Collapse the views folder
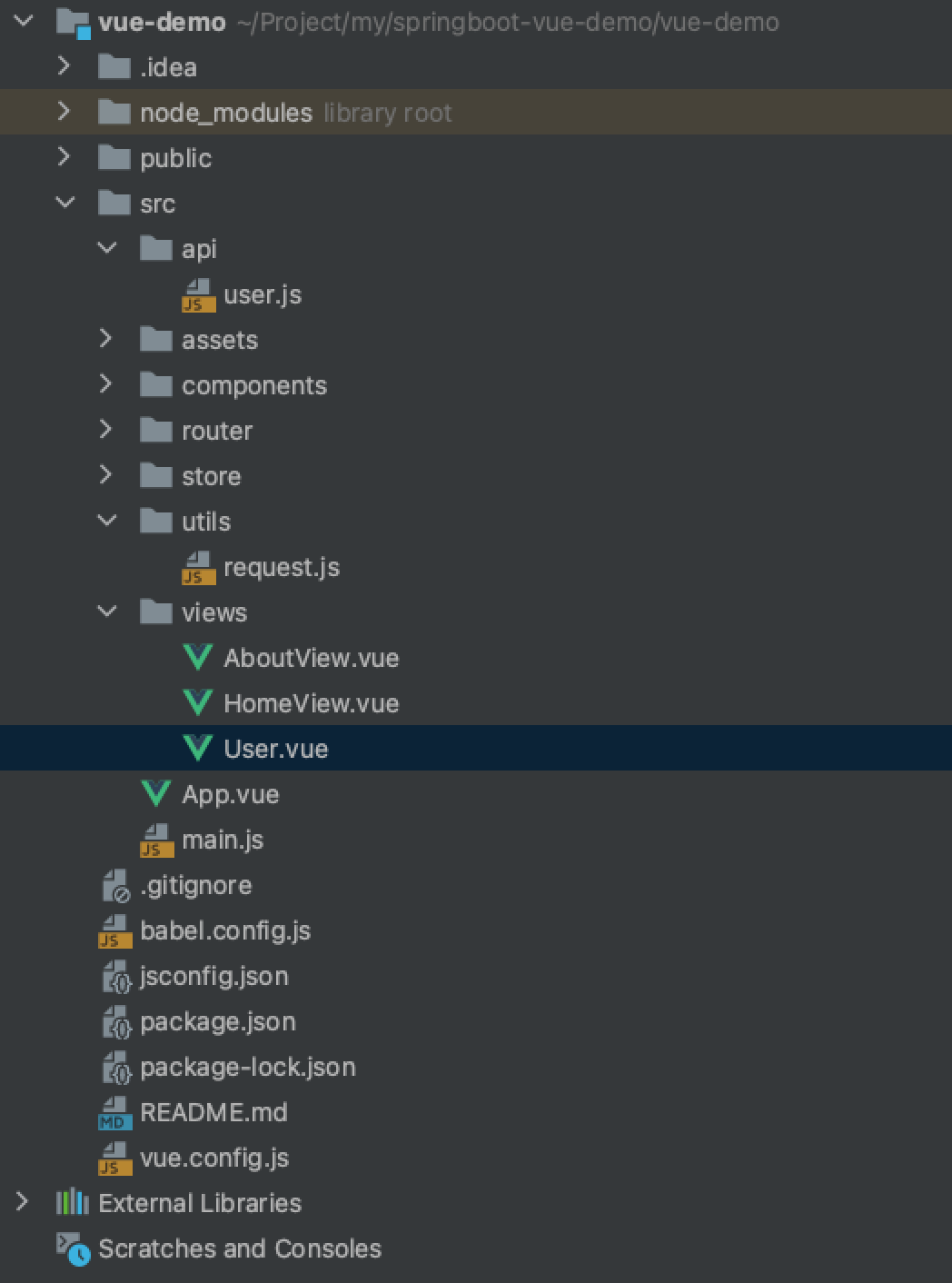 (106, 612)
